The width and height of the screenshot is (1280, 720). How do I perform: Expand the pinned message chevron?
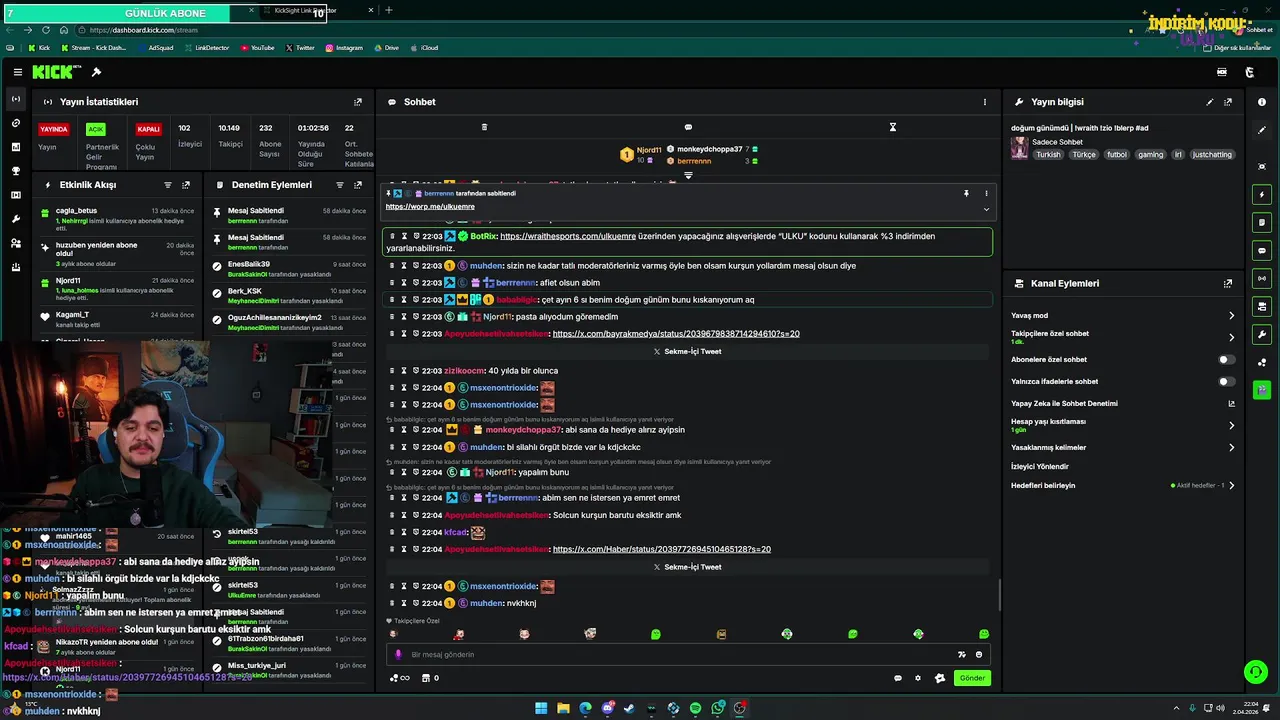click(x=986, y=209)
